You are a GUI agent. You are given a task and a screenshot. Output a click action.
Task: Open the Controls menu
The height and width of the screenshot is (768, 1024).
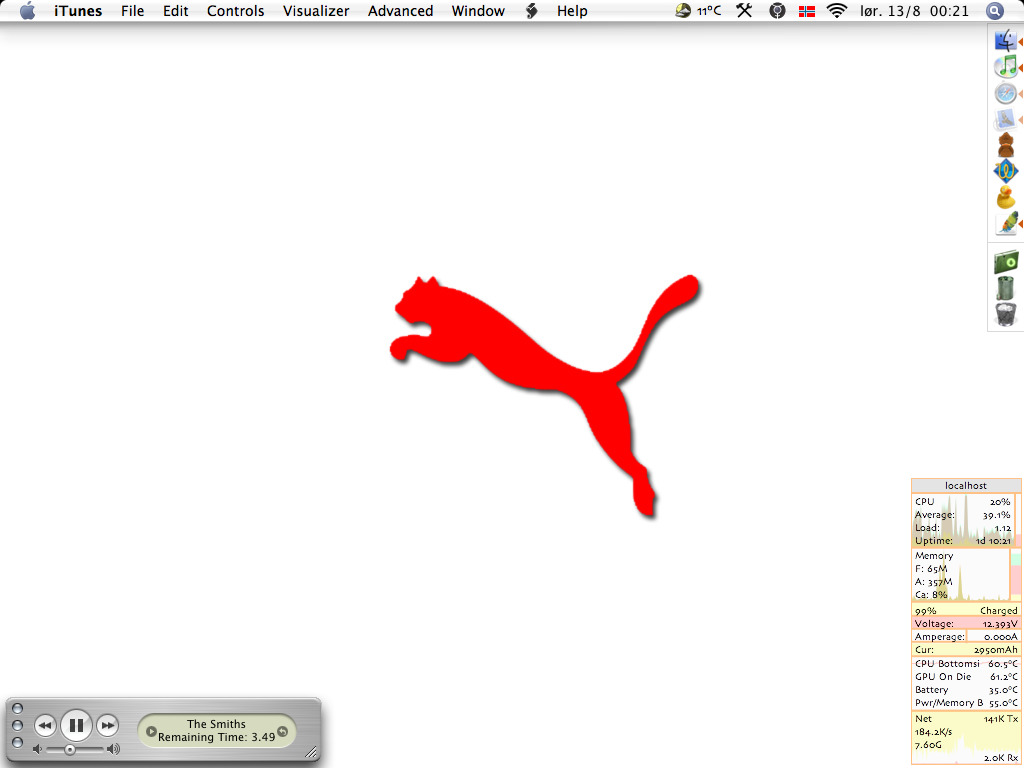pos(236,11)
